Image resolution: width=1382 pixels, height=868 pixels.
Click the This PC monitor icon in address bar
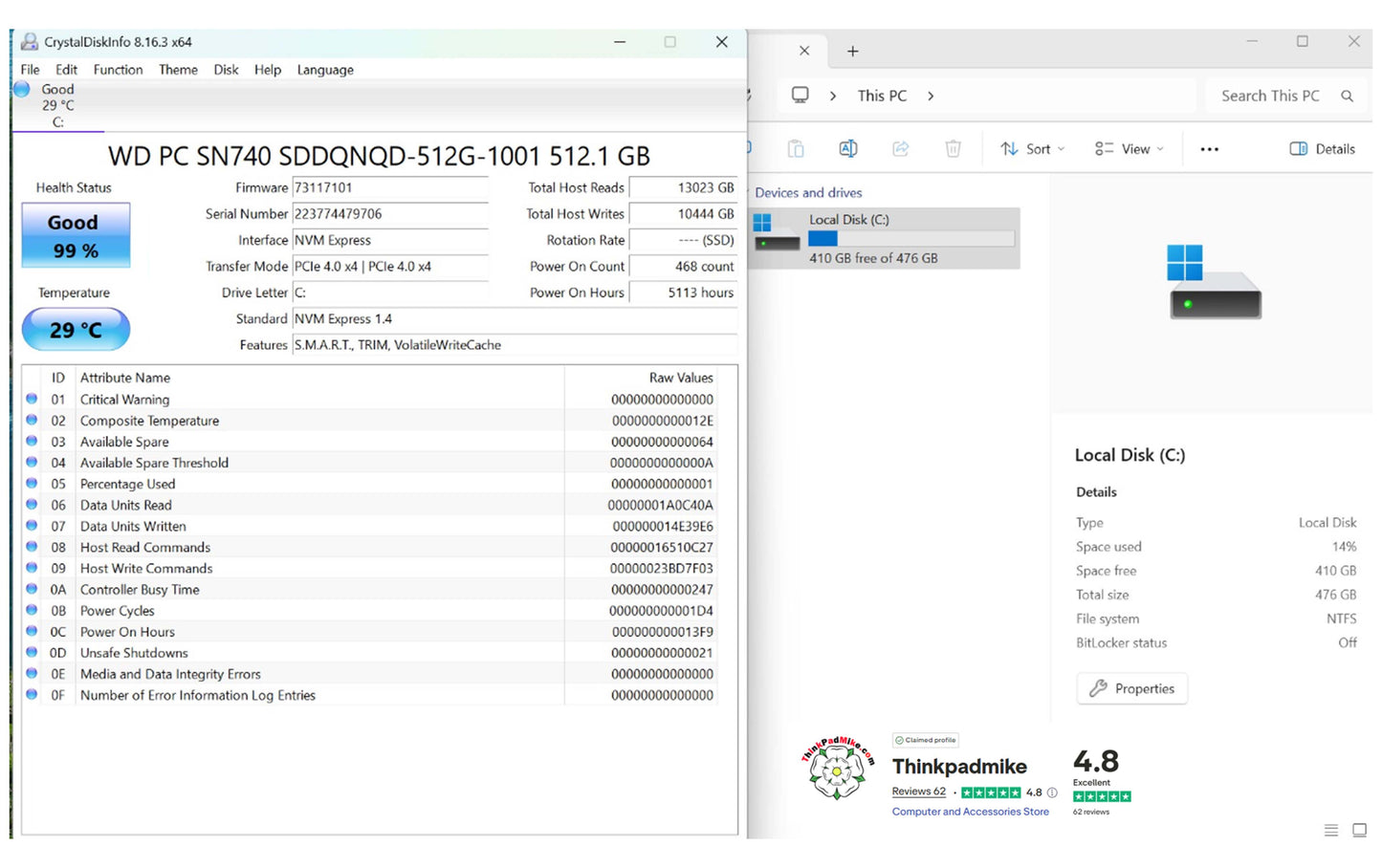coord(801,96)
